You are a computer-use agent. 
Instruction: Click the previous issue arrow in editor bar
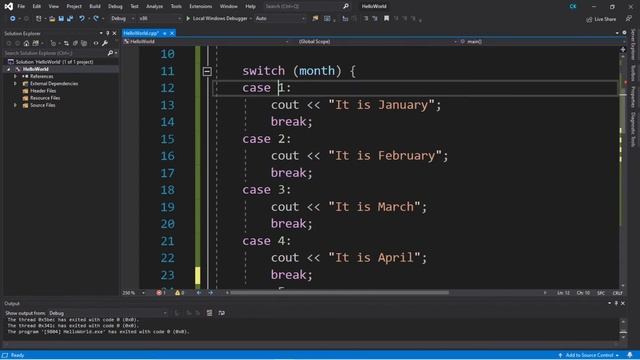pyautogui.click(x=199, y=293)
